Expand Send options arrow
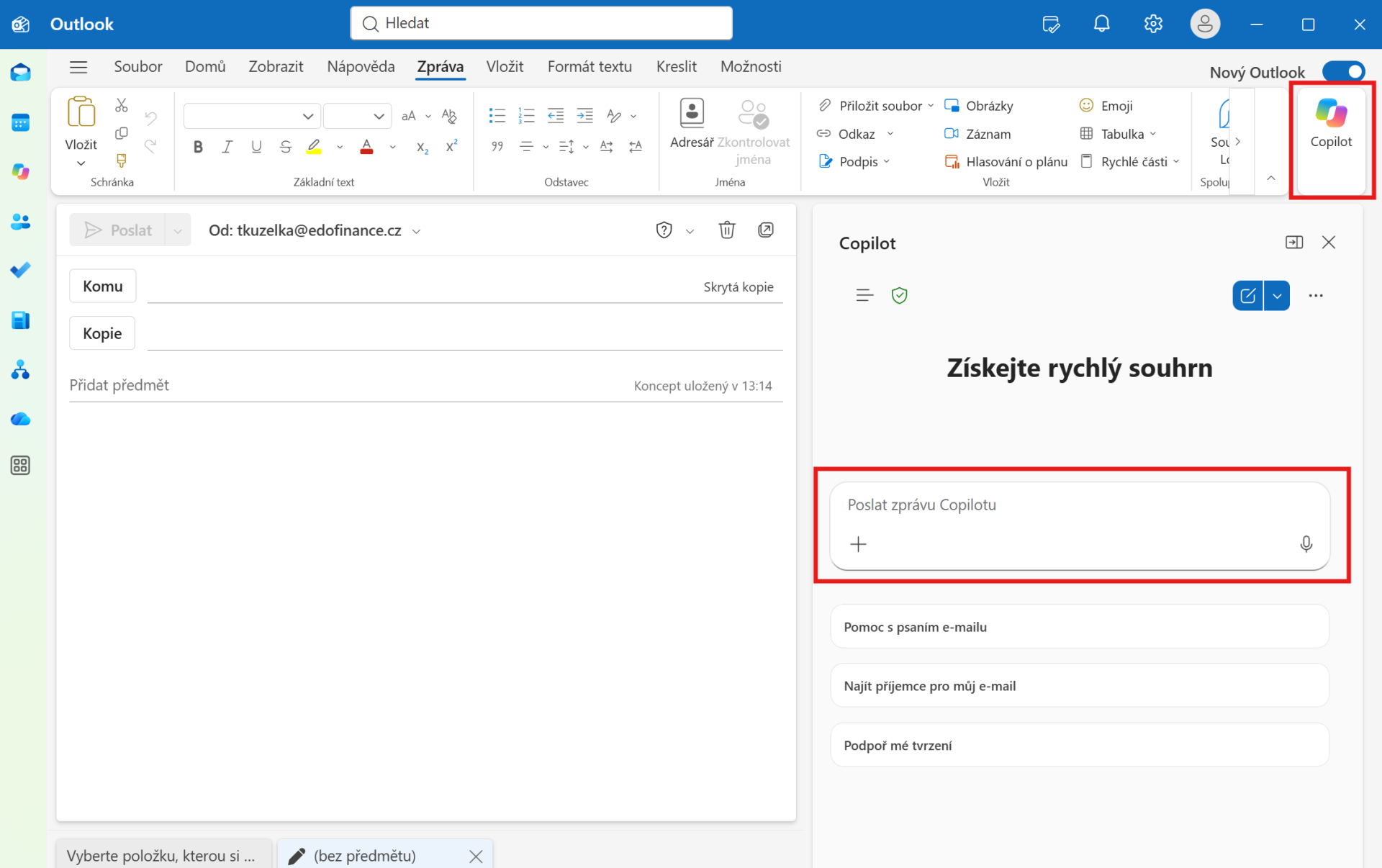1382x868 pixels. coord(178,230)
